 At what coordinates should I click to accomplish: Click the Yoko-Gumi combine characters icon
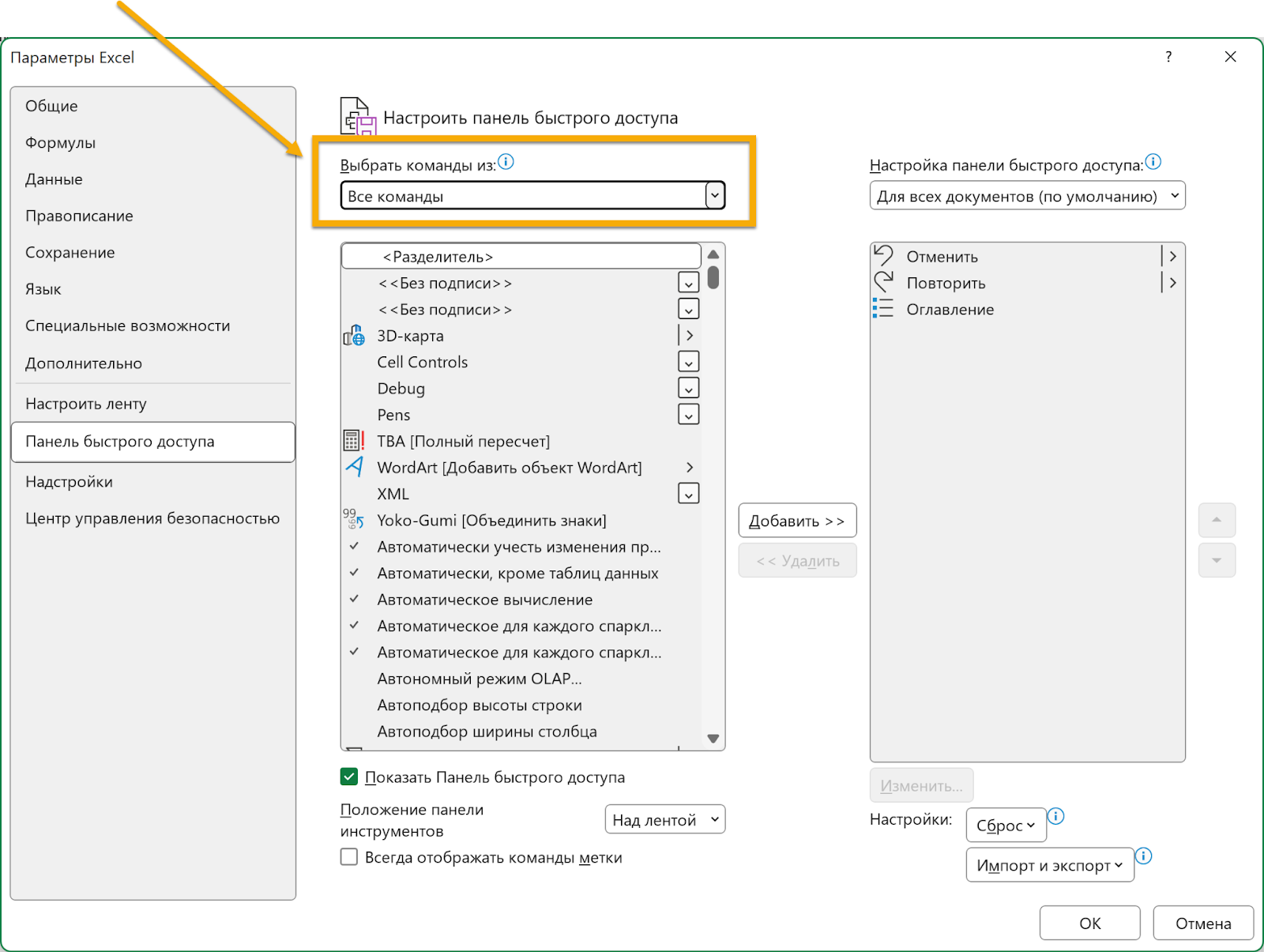[353, 519]
